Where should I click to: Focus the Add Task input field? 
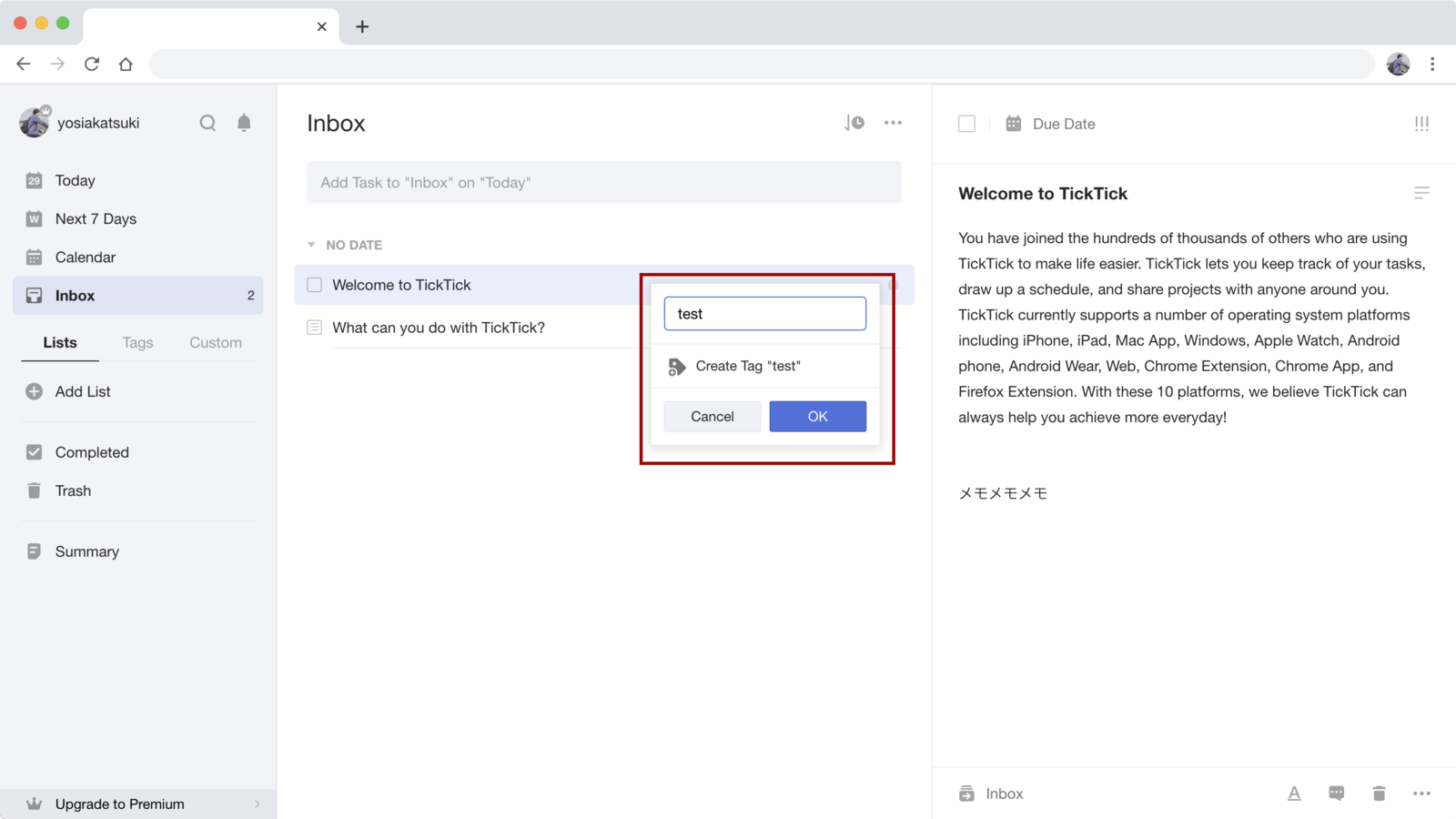click(604, 183)
